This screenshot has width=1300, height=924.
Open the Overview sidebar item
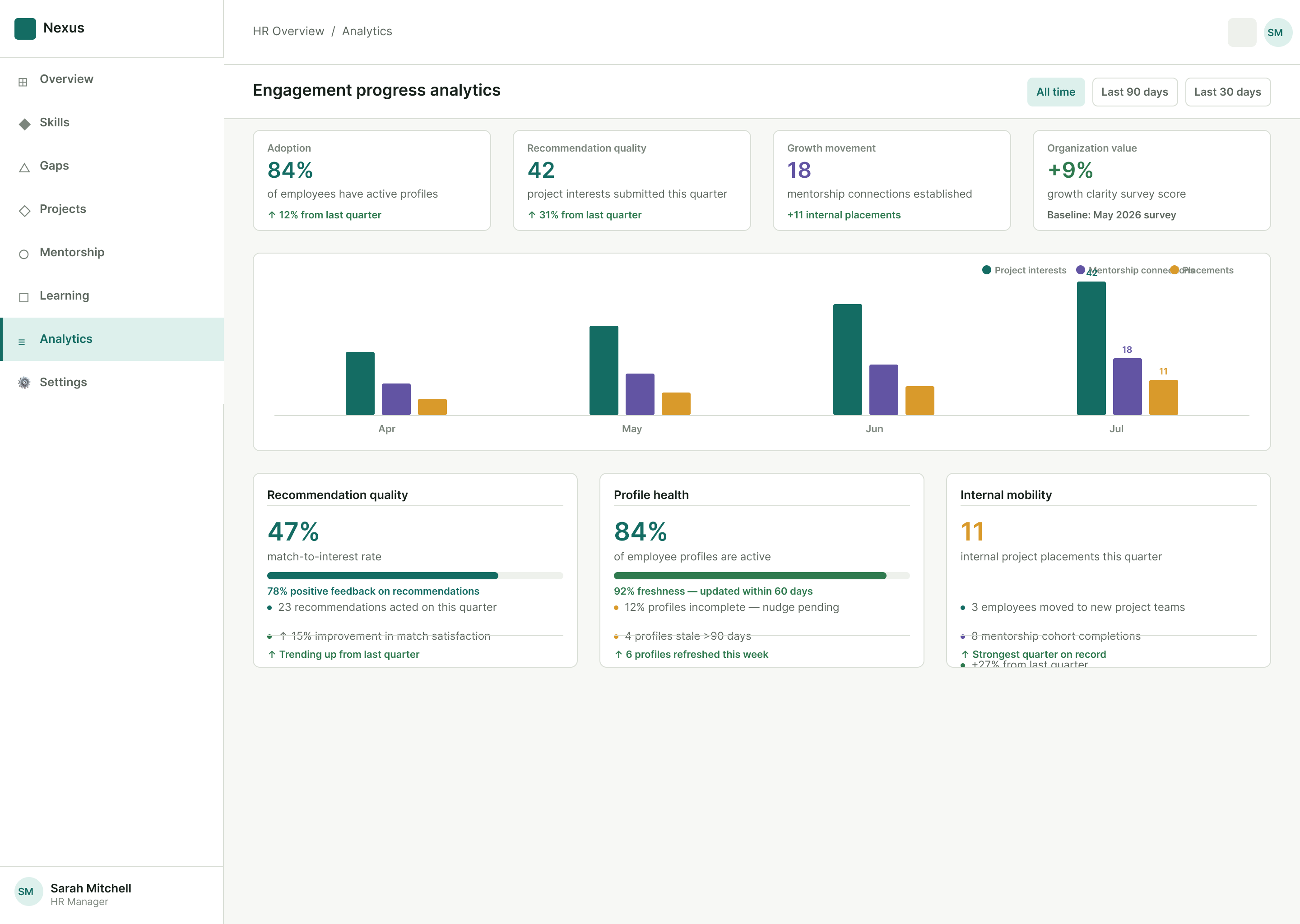pyautogui.click(x=111, y=80)
